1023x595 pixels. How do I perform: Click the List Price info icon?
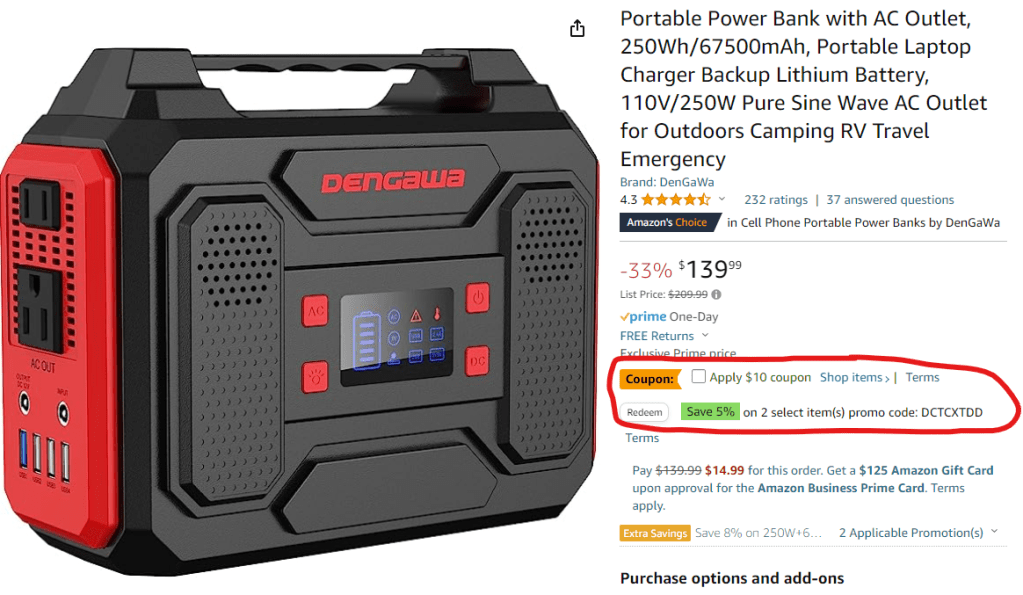pyautogui.click(x=716, y=294)
